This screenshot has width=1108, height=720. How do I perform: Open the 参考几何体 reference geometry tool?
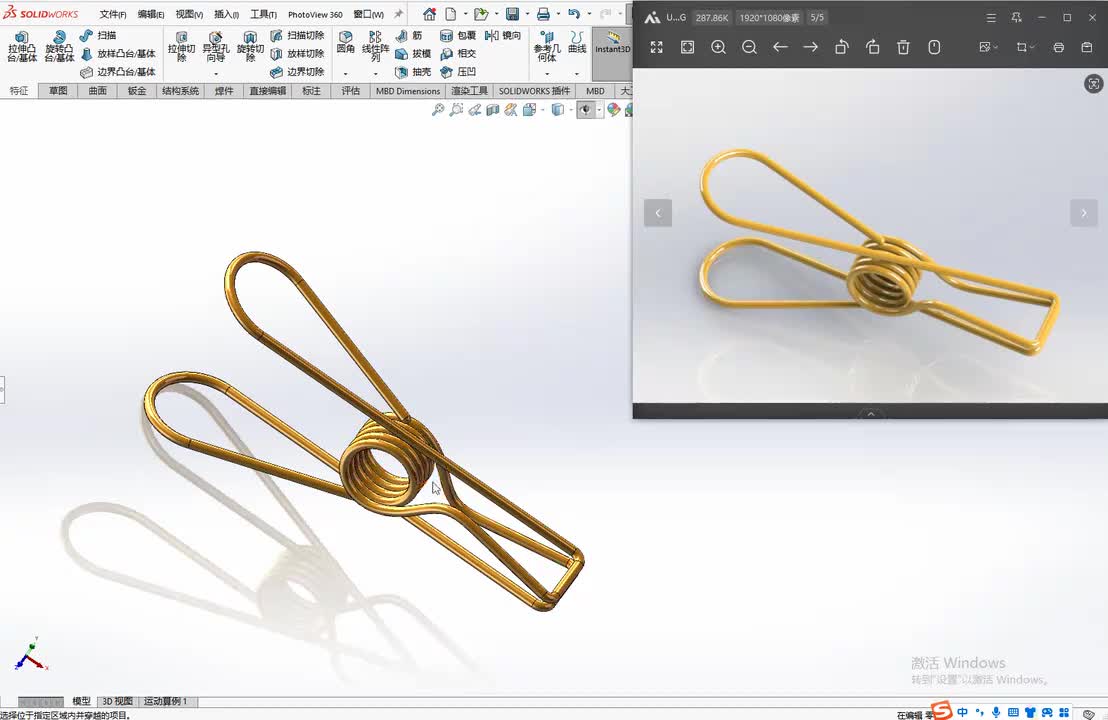click(547, 47)
